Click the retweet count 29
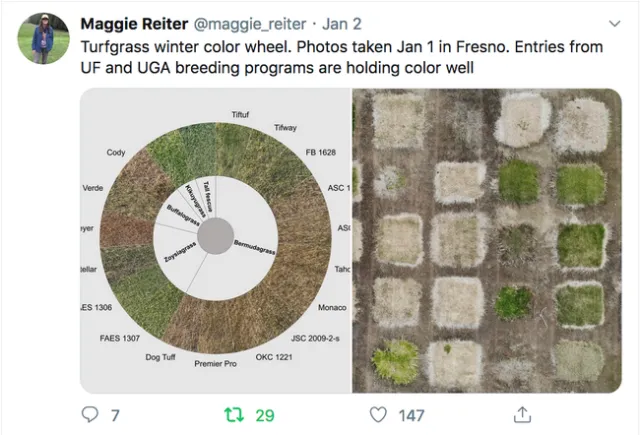This screenshot has width=640, height=435. tap(264, 414)
